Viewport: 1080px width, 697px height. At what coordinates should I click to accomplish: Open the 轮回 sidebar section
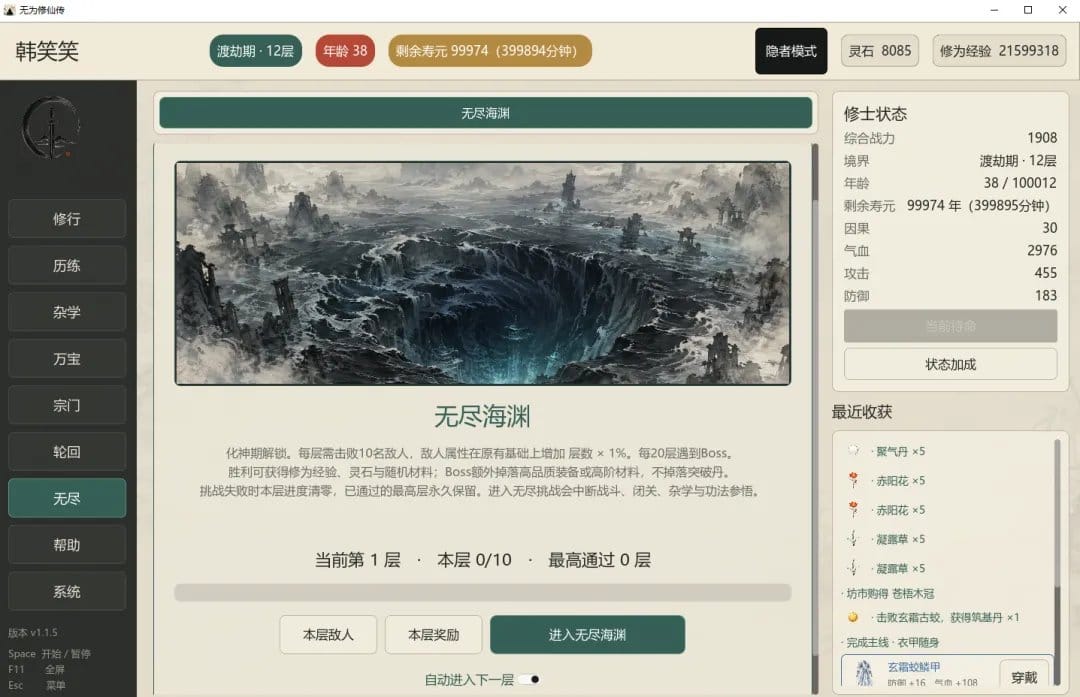[x=67, y=452]
